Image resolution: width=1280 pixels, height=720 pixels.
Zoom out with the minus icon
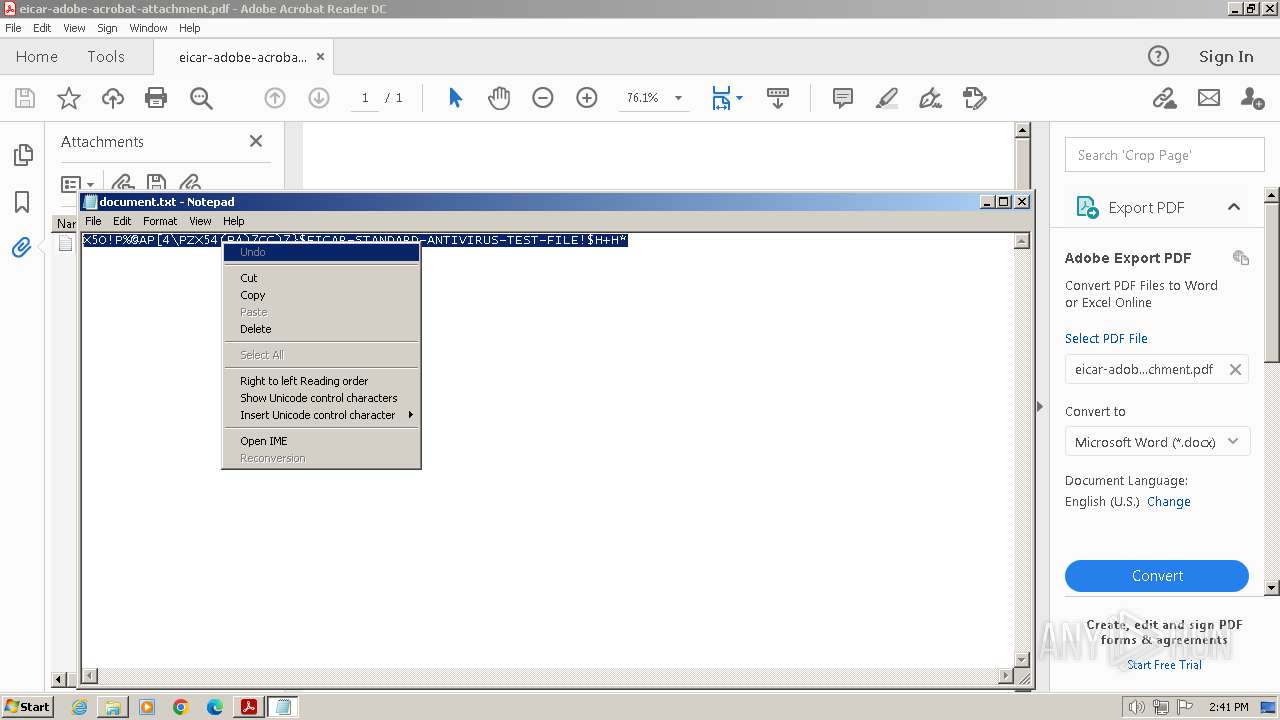543,98
